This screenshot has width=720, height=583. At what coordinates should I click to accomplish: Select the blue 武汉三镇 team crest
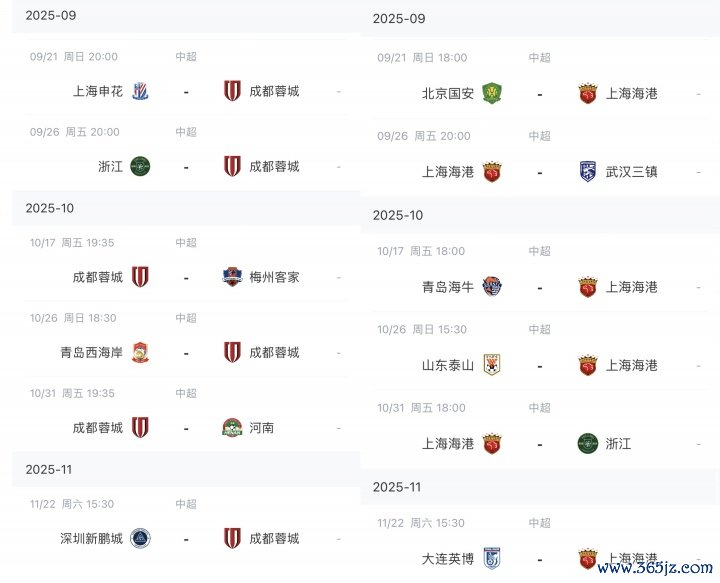click(588, 172)
